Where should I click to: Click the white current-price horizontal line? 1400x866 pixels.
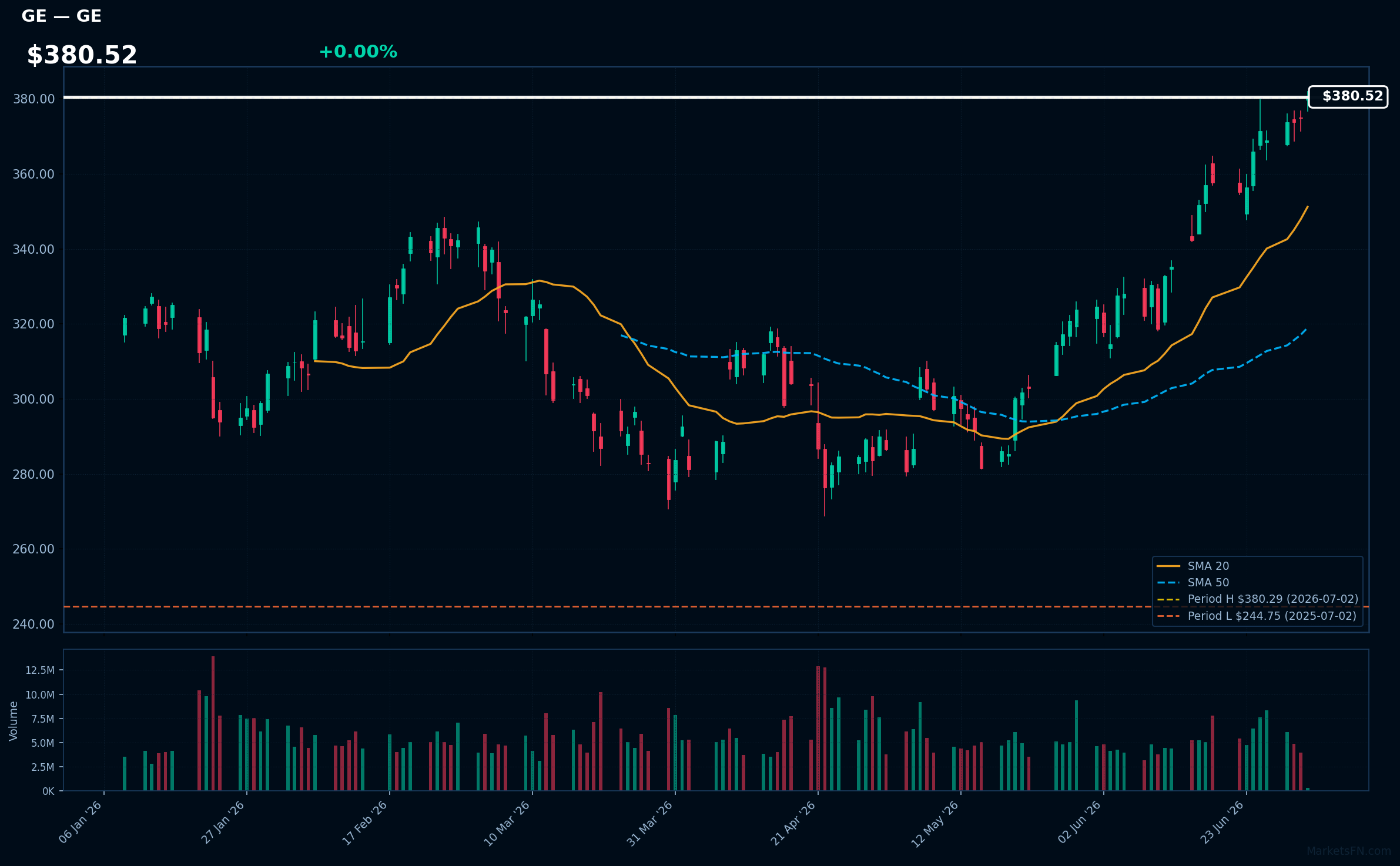pyautogui.click(x=686, y=97)
